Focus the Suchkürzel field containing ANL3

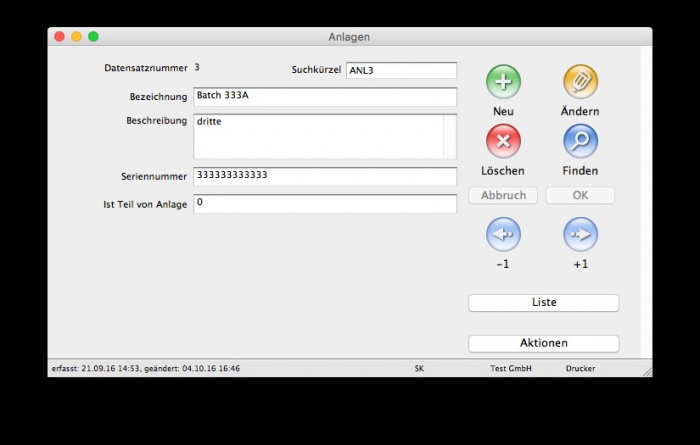click(x=401, y=70)
